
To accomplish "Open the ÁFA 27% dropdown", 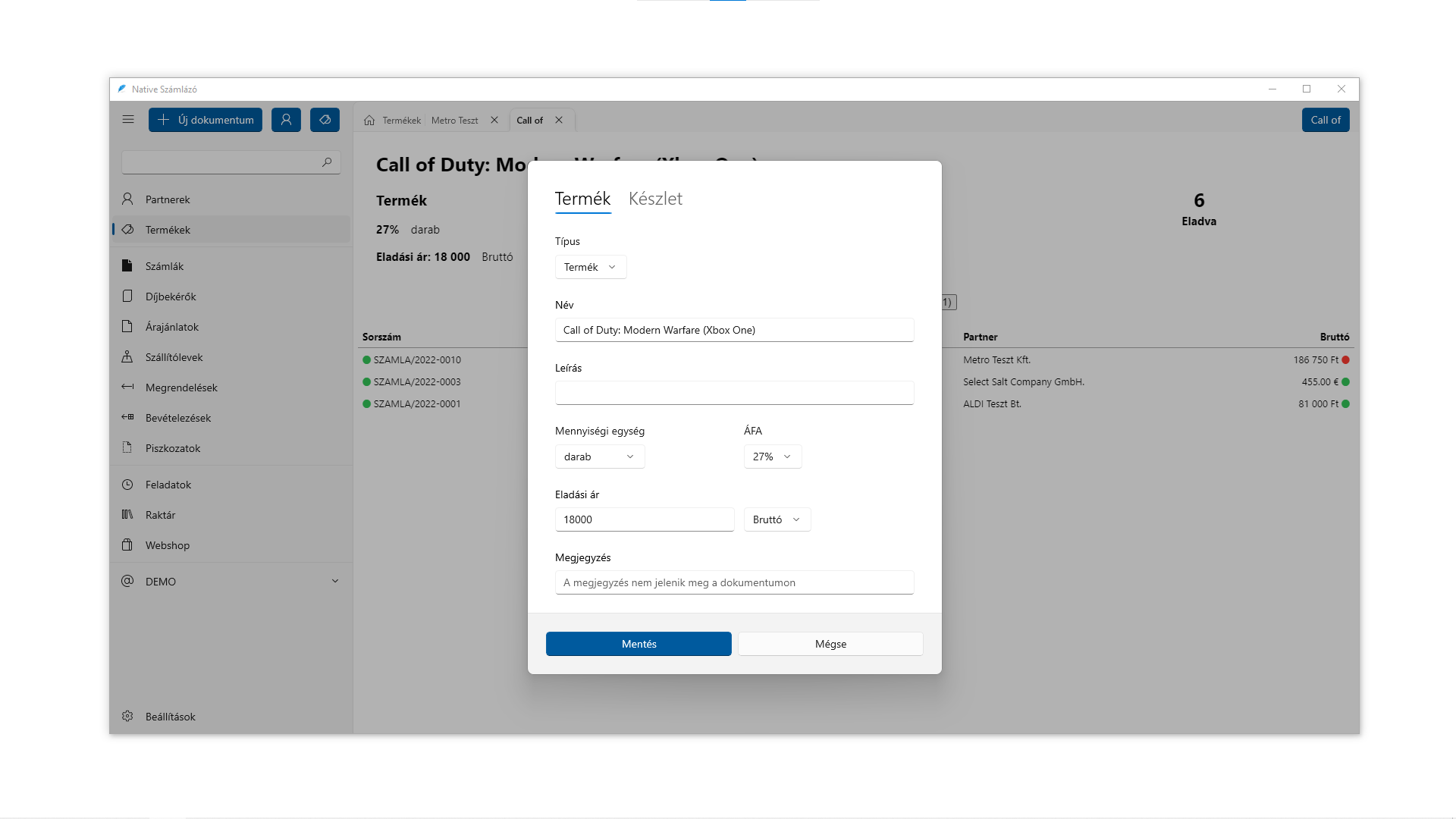I will [772, 457].
